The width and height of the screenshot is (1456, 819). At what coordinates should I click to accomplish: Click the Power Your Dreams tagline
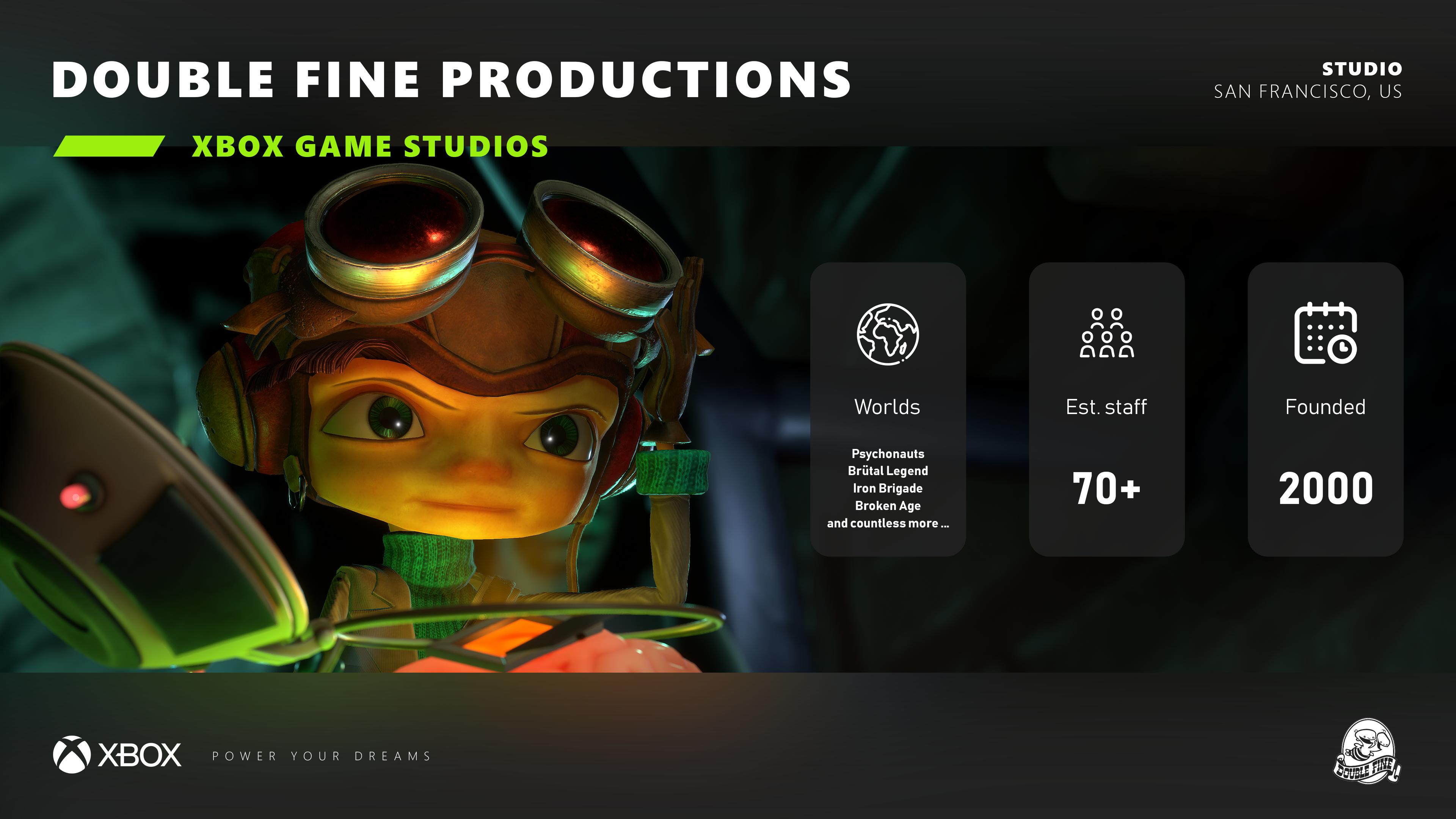322,756
